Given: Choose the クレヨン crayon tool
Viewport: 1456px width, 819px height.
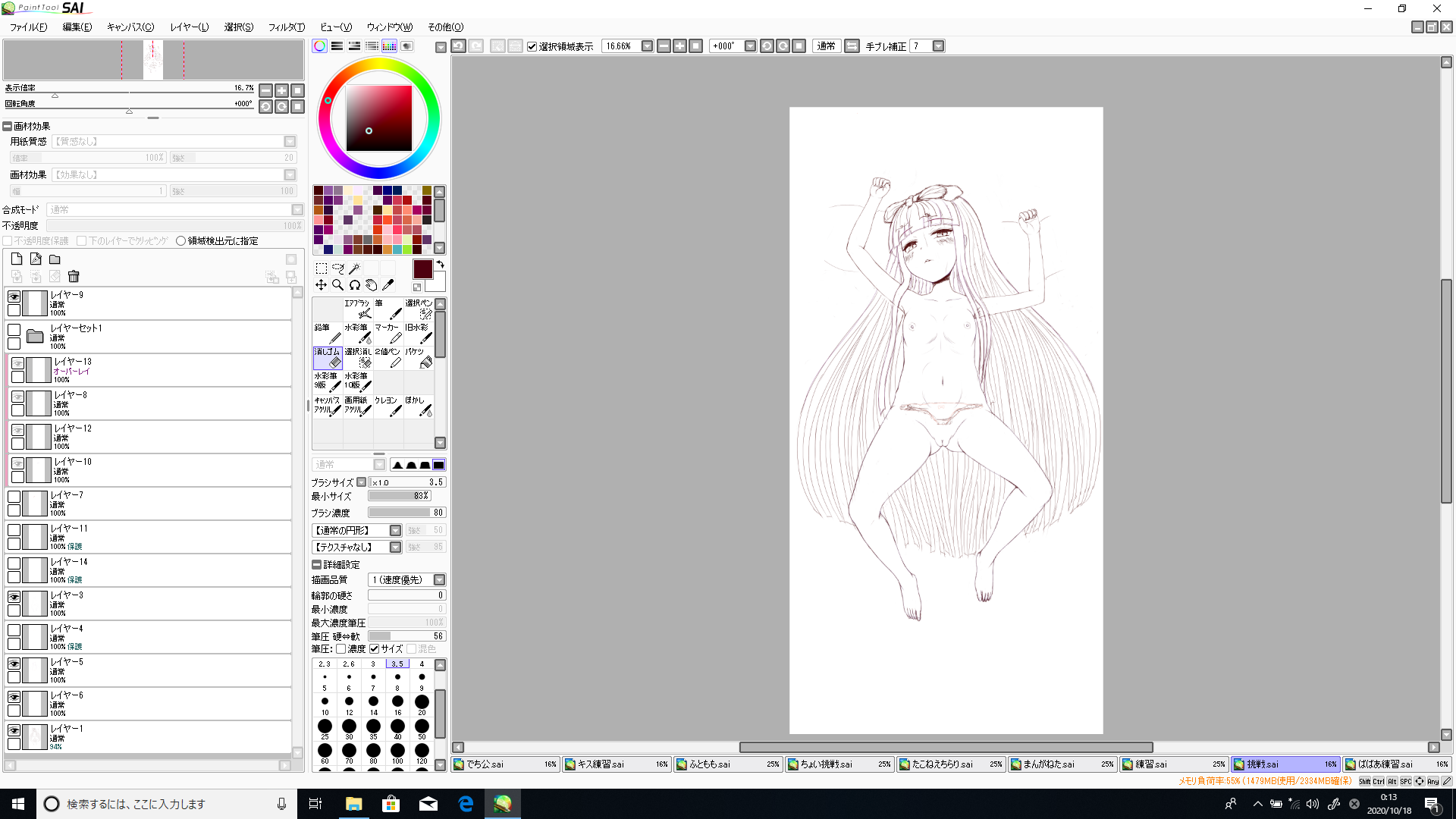Looking at the screenshot, I should click(388, 406).
